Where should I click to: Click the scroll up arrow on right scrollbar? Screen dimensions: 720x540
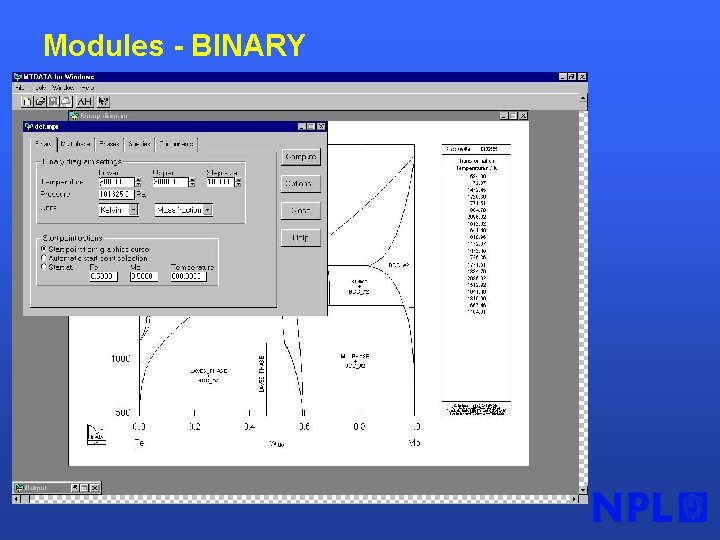pyautogui.click(x=583, y=98)
